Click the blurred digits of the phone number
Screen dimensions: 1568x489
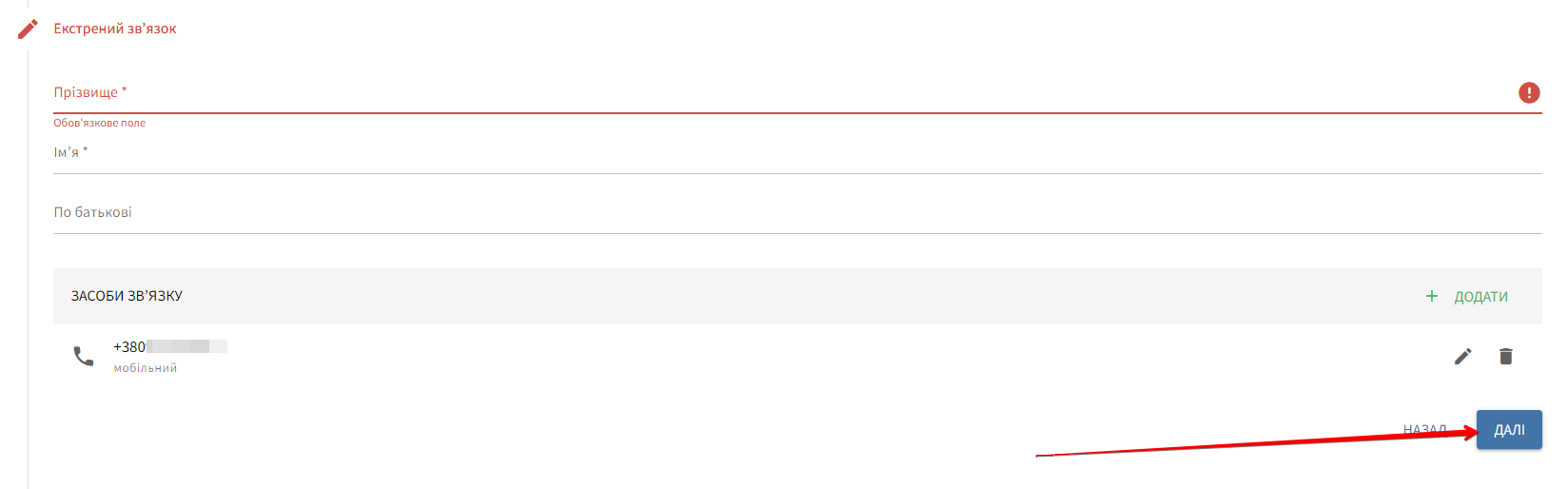tap(186, 347)
